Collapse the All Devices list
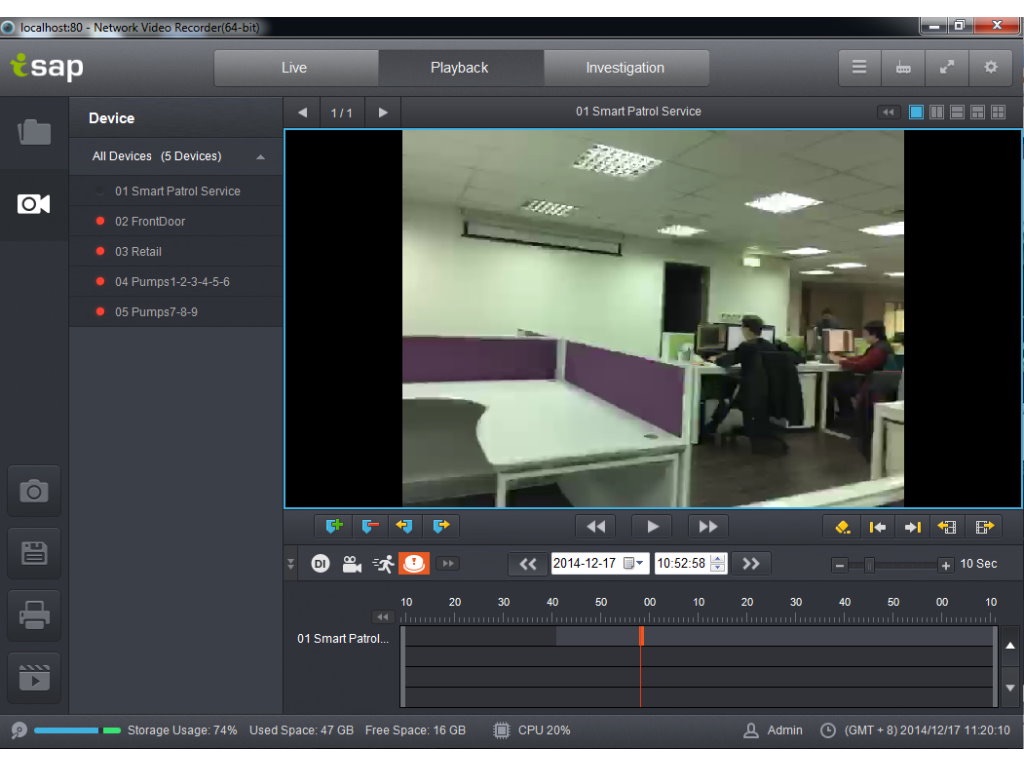Screen dimensions: 1024x768 (x=260, y=157)
